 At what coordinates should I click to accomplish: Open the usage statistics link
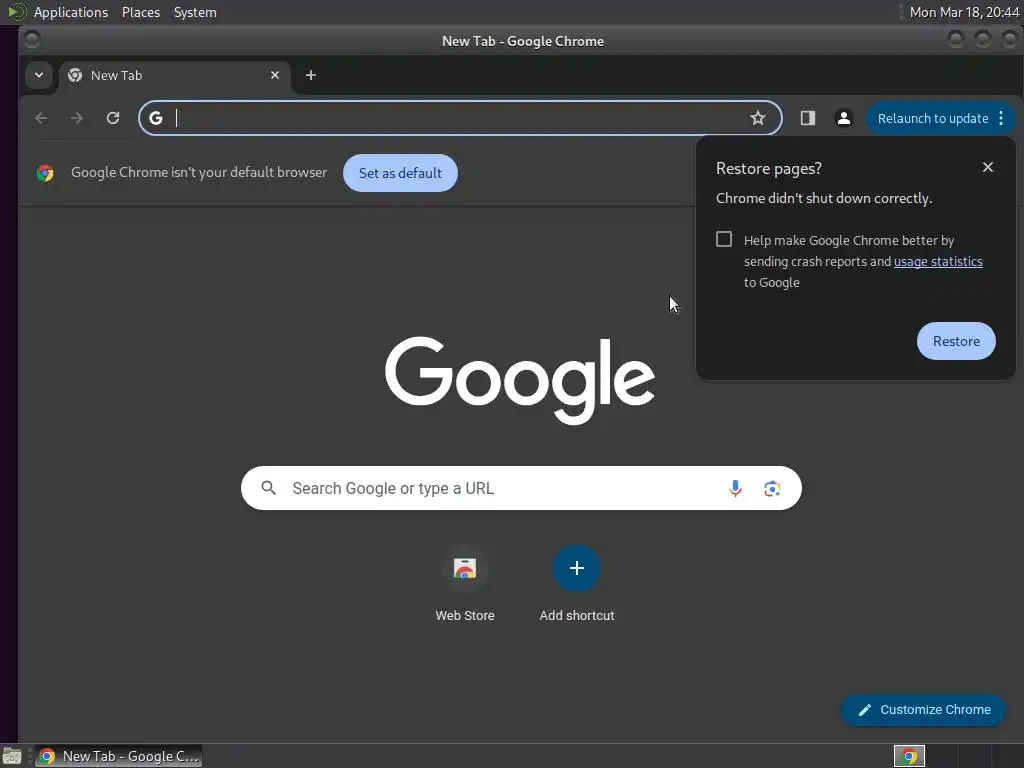click(x=938, y=261)
